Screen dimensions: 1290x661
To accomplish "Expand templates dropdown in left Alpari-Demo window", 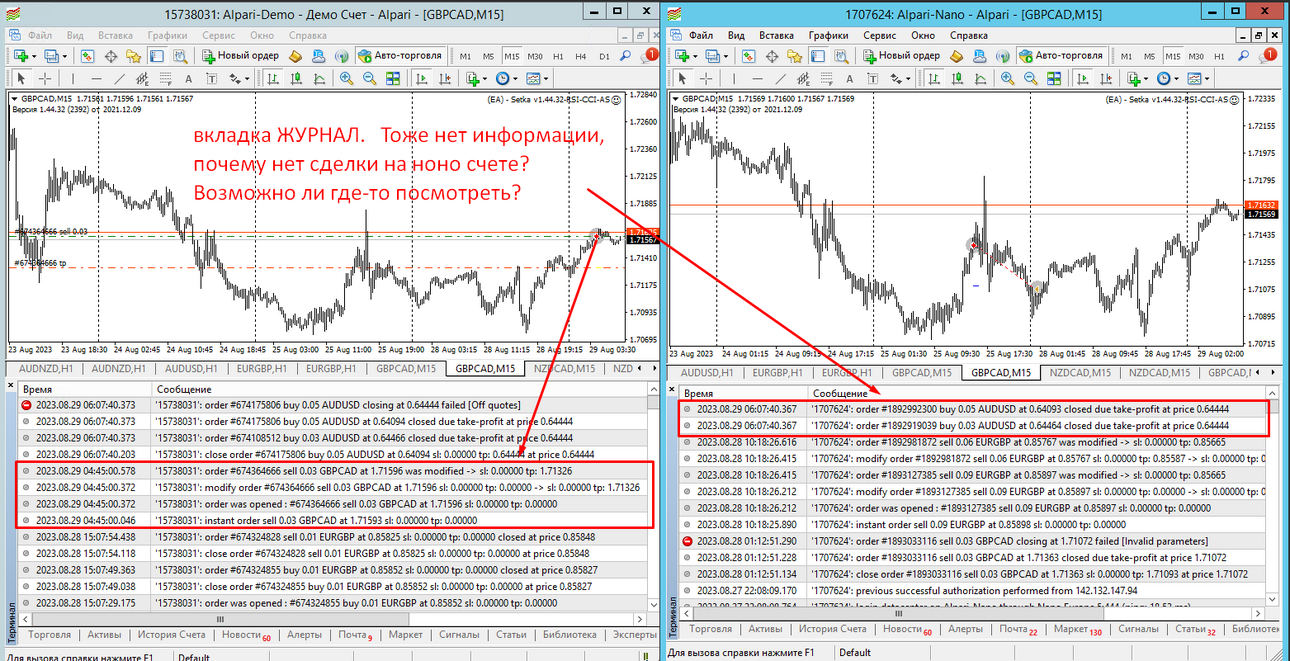I will 546,78.
